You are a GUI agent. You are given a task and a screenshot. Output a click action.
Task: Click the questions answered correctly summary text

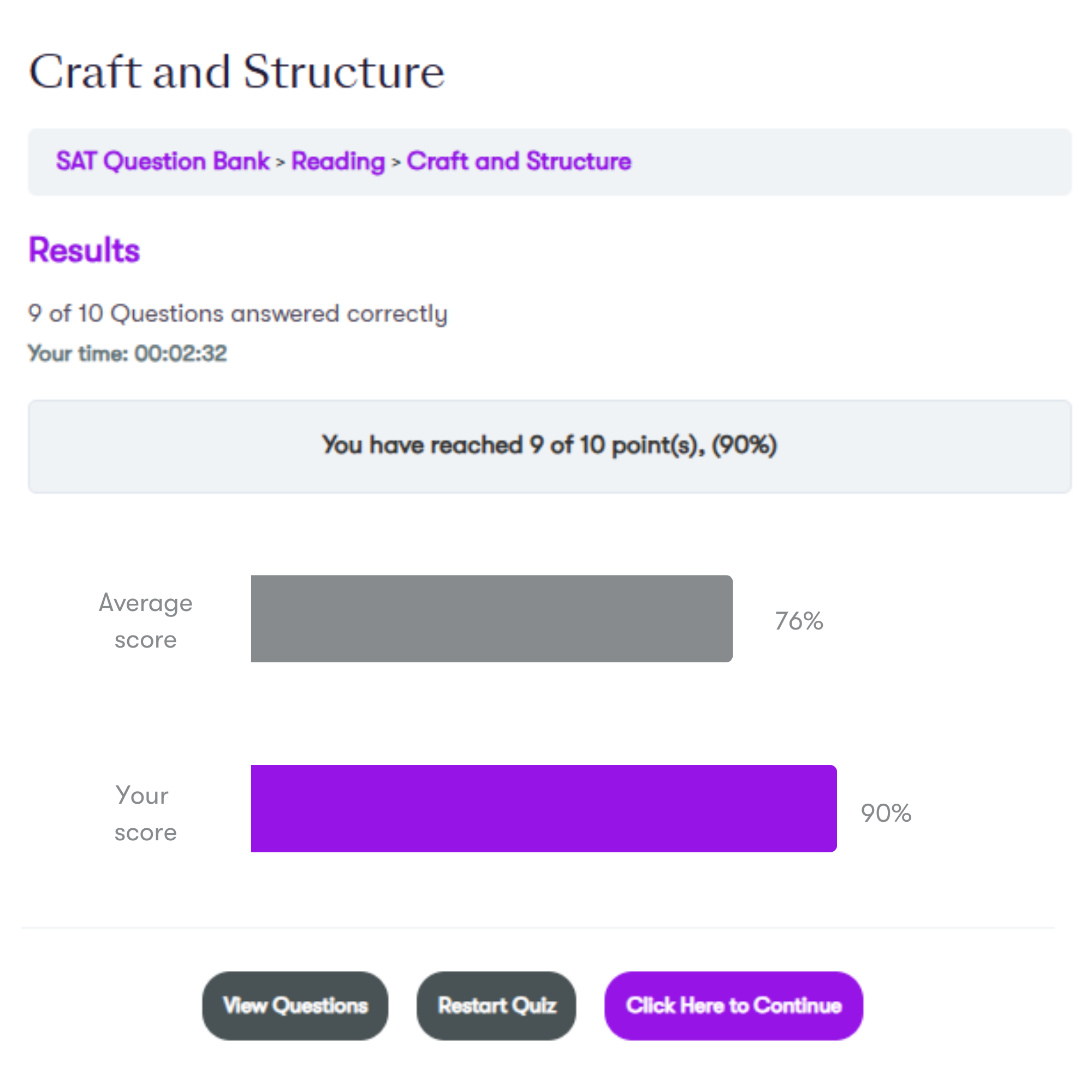point(238,313)
